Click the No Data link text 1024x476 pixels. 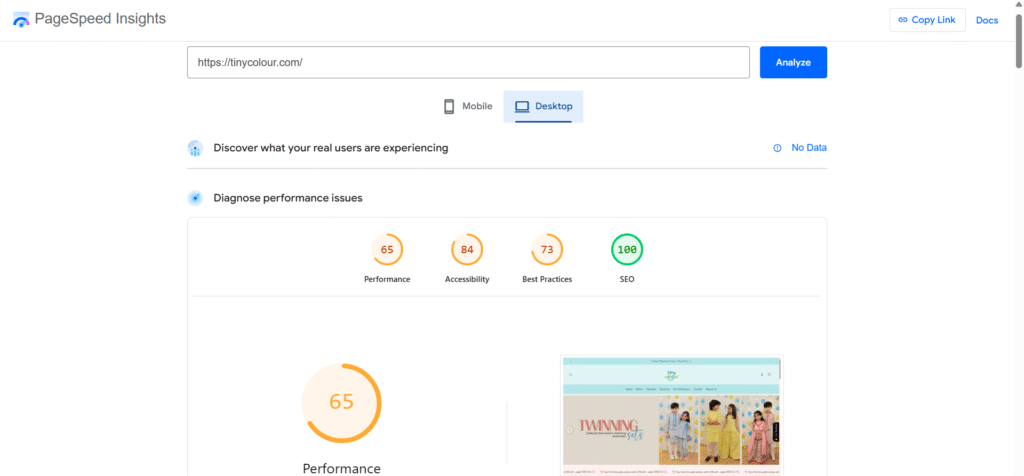click(808, 148)
